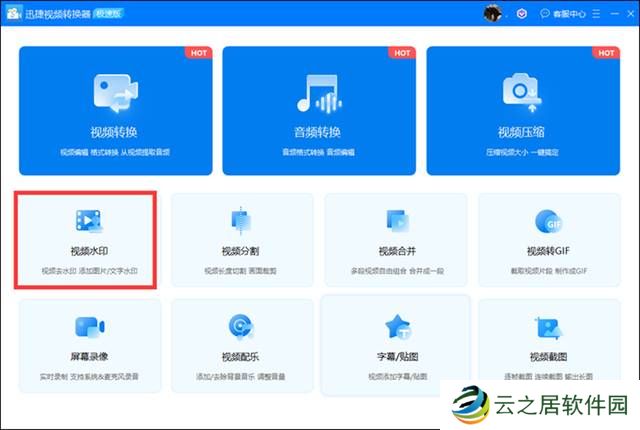Open the 字幕/贴图 subtitle sticker tool
Viewport: 640px width, 430px height.
395,345
